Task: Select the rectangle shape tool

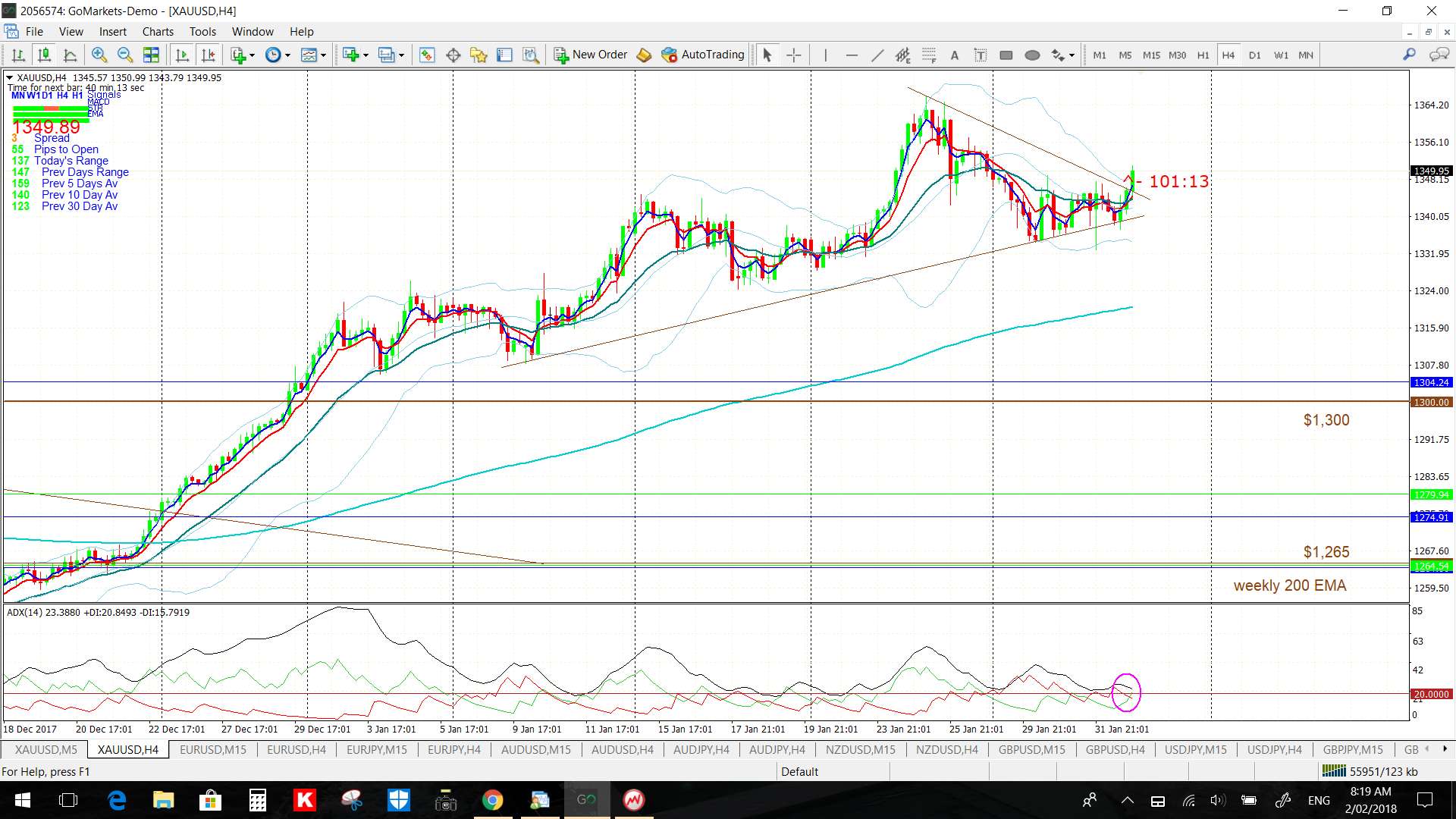Action: coord(1006,55)
